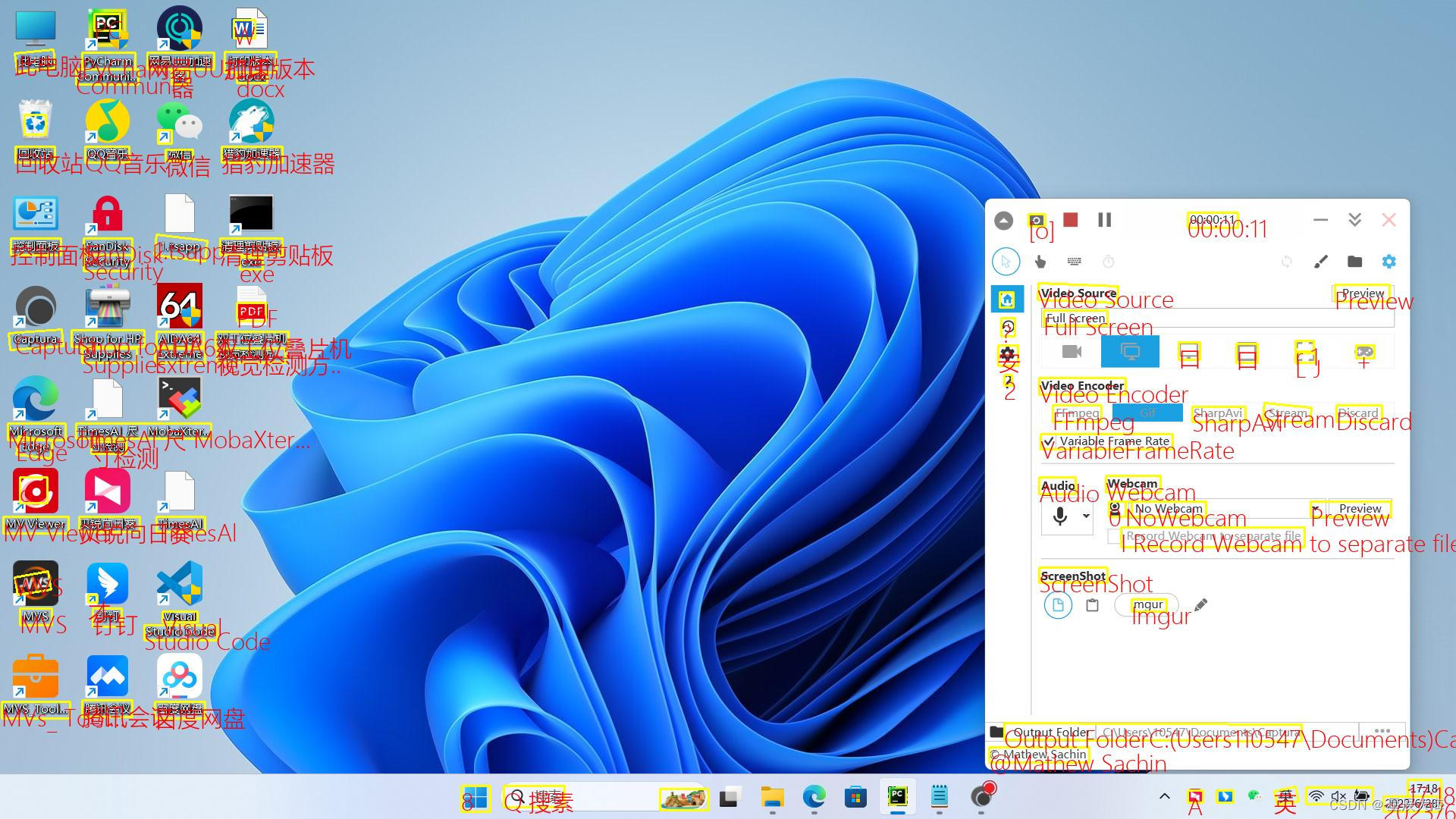Take a screenshot with Captura's camera icon

1037,220
